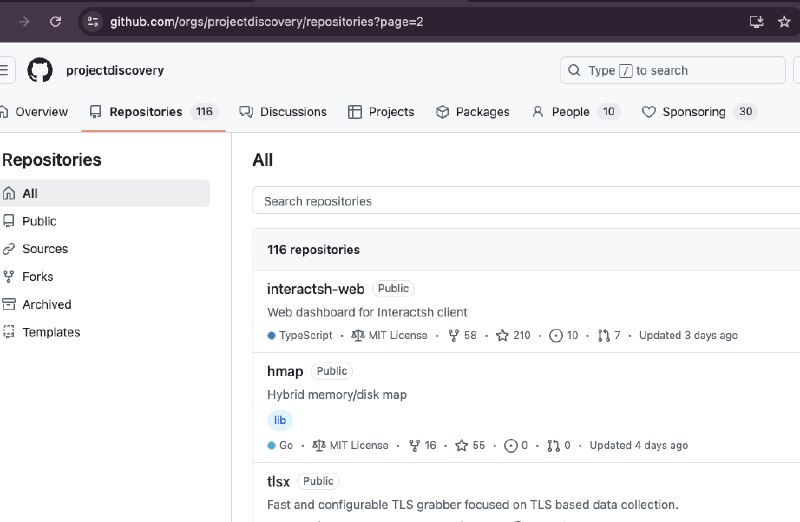Go forward with the browser arrow
The height and width of the screenshot is (522, 800).
pyautogui.click(x=24, y=21)
